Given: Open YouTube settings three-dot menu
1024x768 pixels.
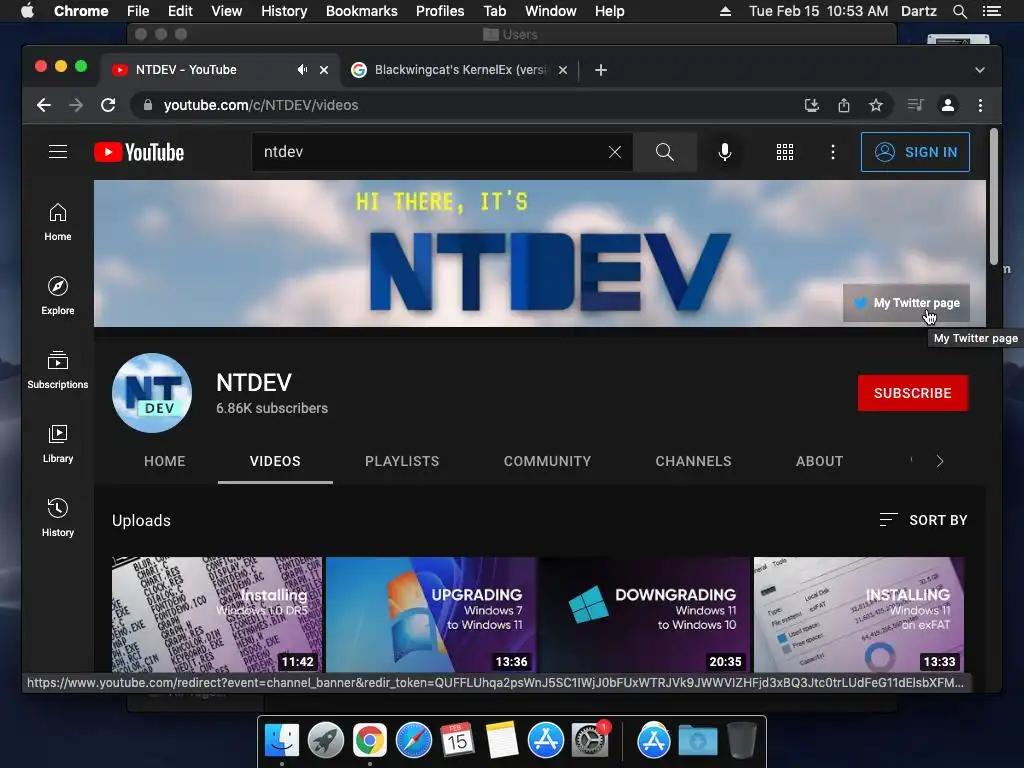Looking at the screenshot, I should click(x=833, y=152).
